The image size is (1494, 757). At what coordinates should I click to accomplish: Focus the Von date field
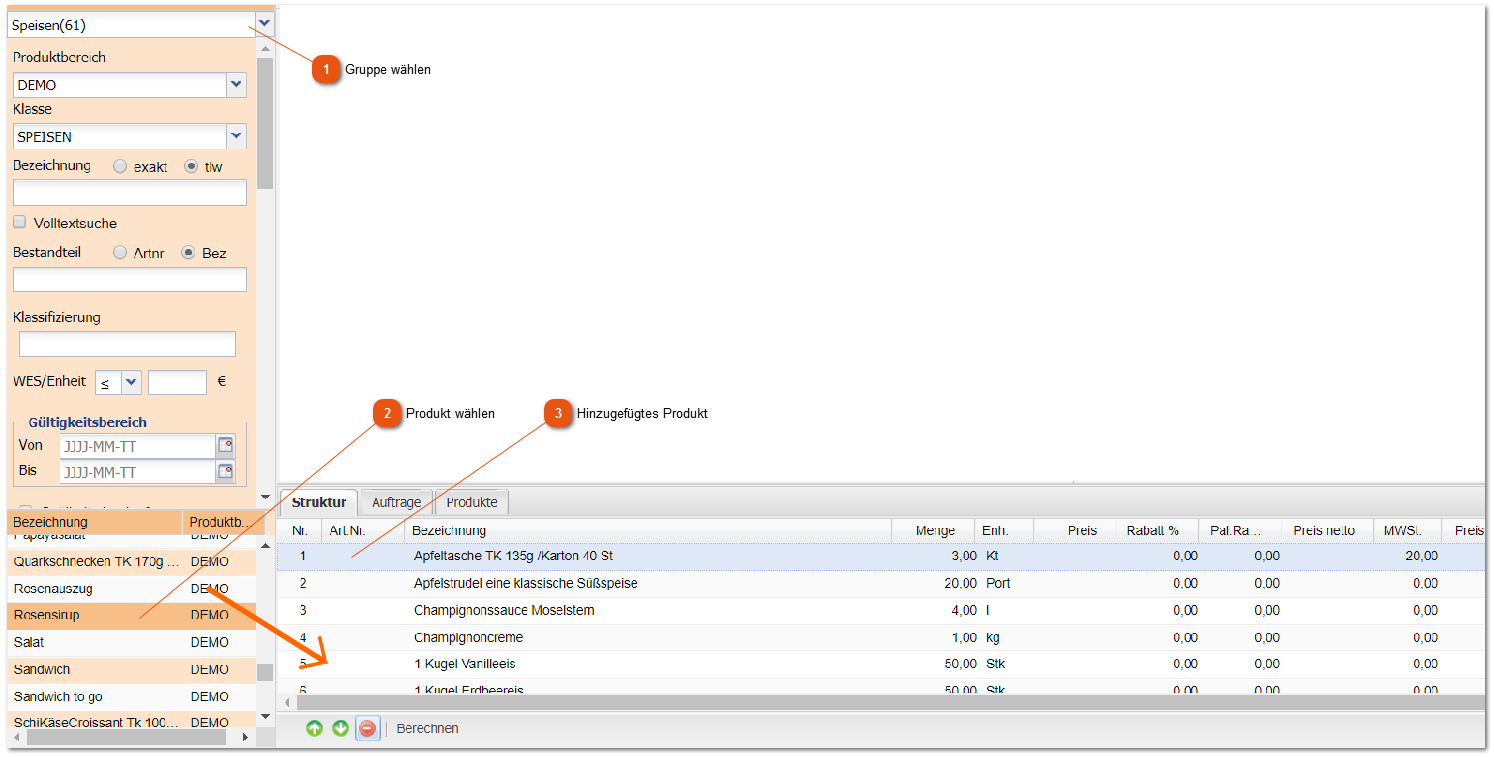click(138, 446)
